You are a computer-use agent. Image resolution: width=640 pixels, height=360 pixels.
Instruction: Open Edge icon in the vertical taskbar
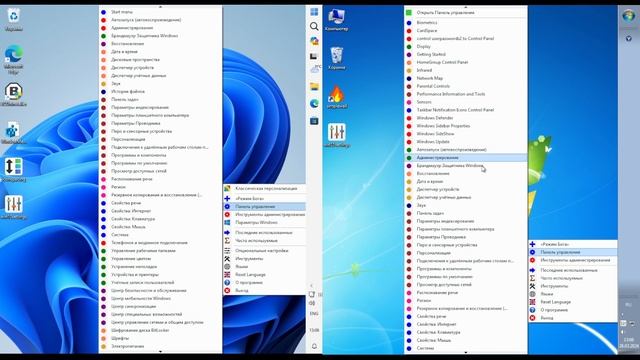[x=314, y=104]
